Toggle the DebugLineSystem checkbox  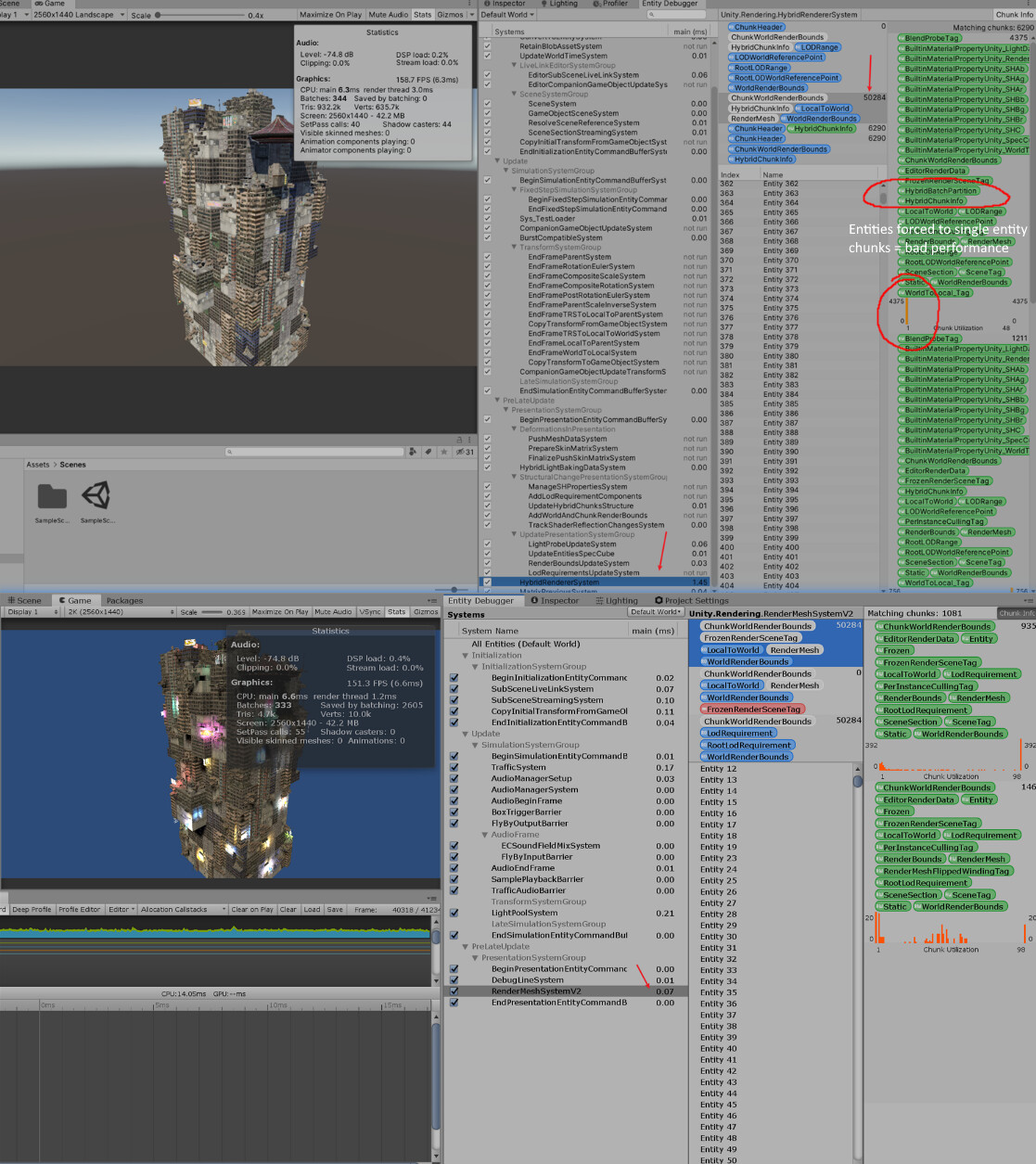(454, 980)
